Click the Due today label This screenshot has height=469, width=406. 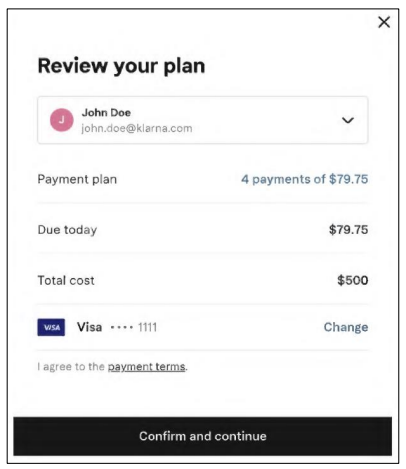[67, 230]
